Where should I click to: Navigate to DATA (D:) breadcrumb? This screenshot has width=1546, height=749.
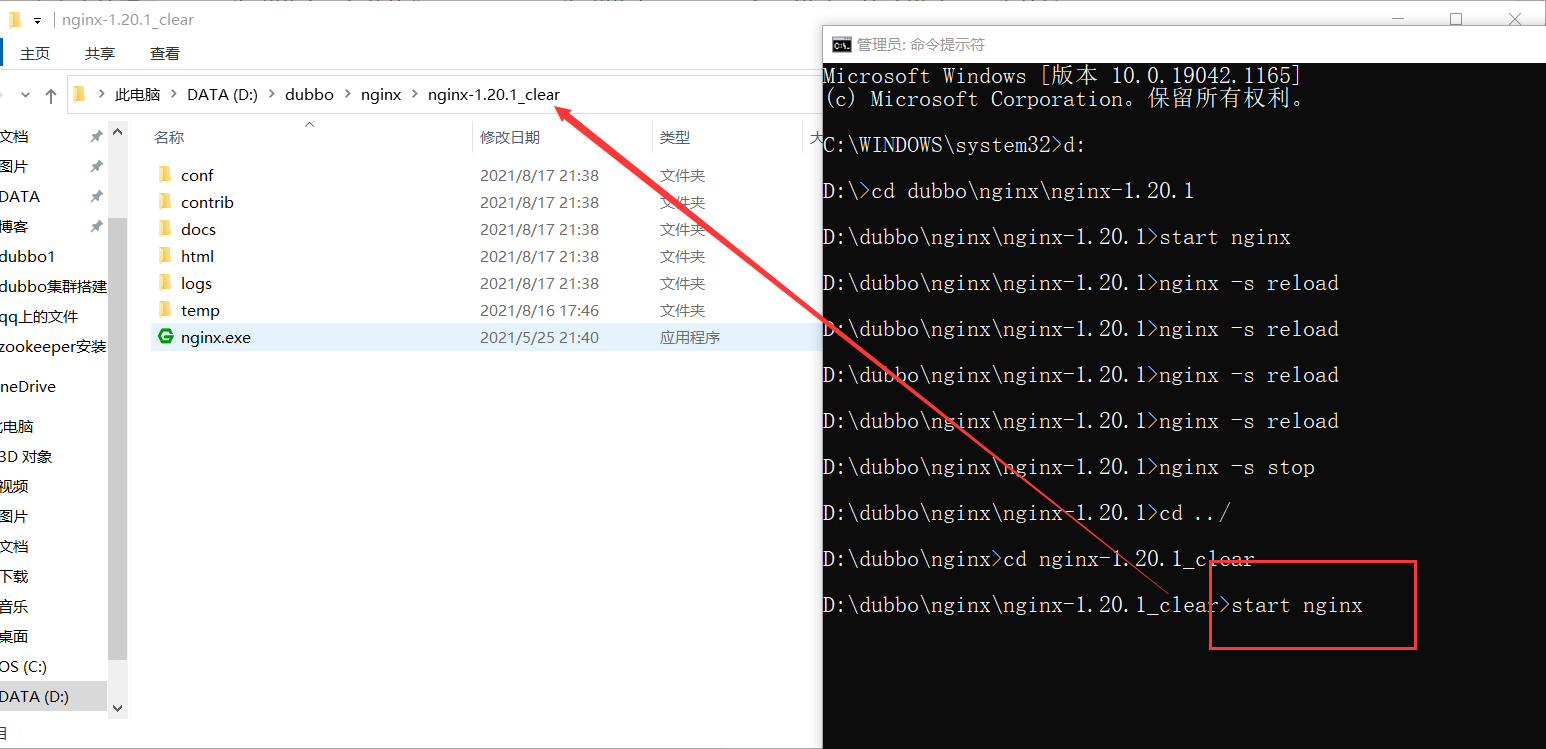222,95
